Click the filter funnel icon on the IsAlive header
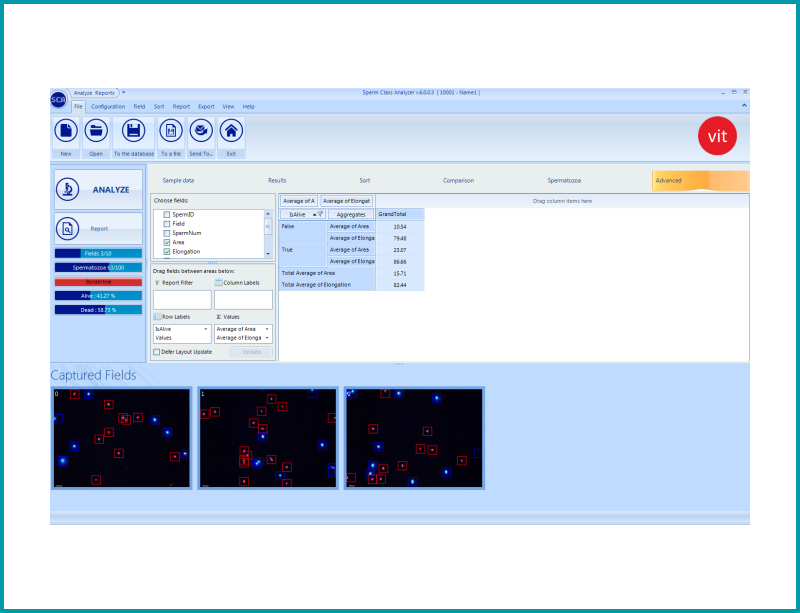This screenshot has height=613, width=800. pyautogui.click(x=320, y=214)
